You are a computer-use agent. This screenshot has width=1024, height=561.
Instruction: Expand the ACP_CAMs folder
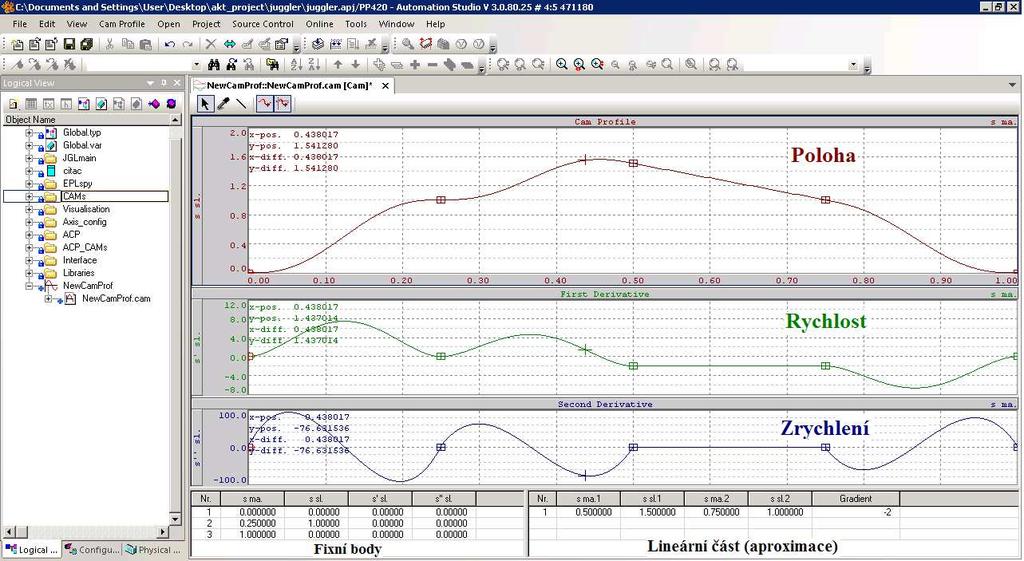(x=29, y=248)
